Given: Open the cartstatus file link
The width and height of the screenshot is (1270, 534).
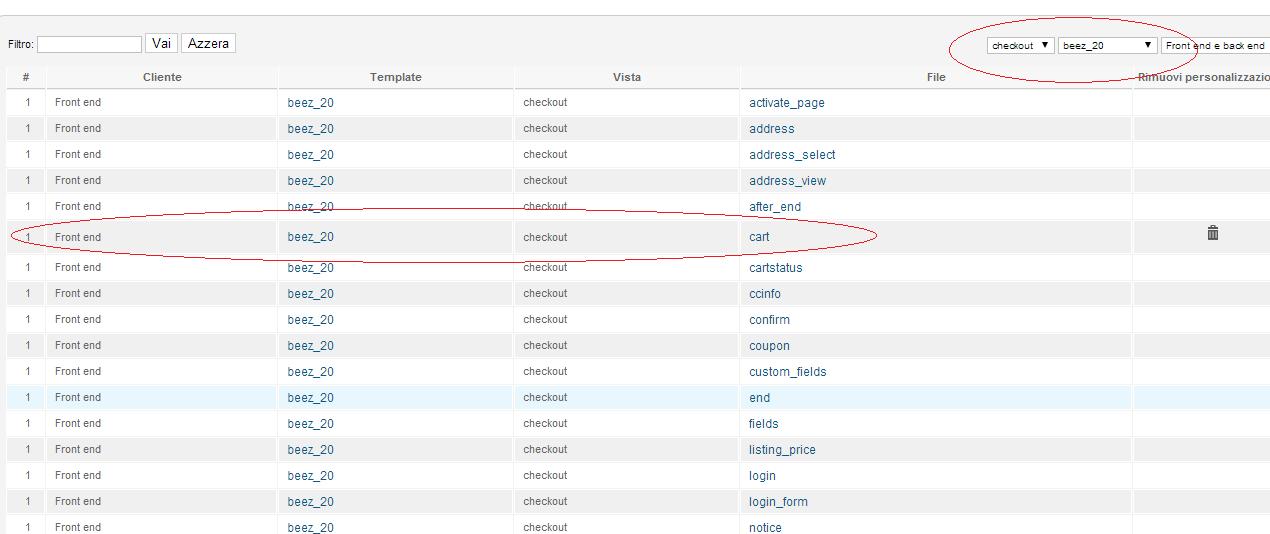Looking at the screenshot, I should click(776, 268).
